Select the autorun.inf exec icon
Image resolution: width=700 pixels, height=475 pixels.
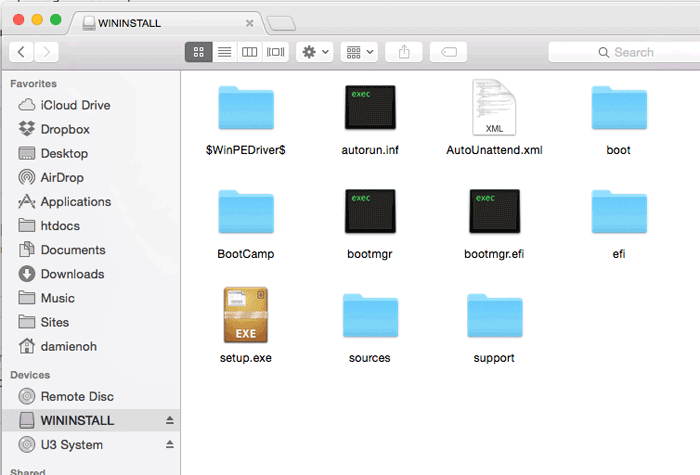coord(370,107)
